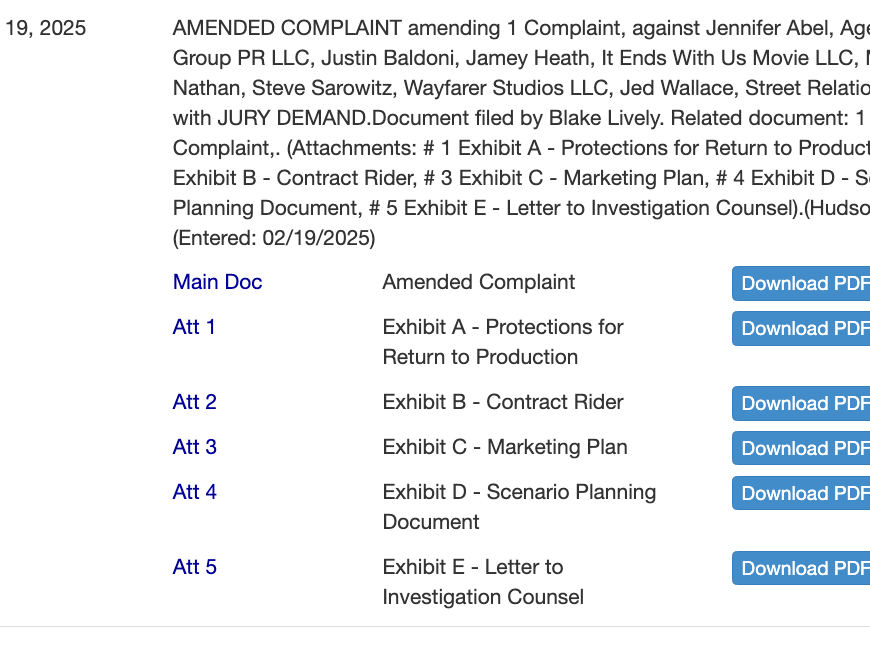Click the description label beside Att 3
Image resolution: width=870 pixels, height=650 pixels.
pyautogui.click(x=504, y=447)
